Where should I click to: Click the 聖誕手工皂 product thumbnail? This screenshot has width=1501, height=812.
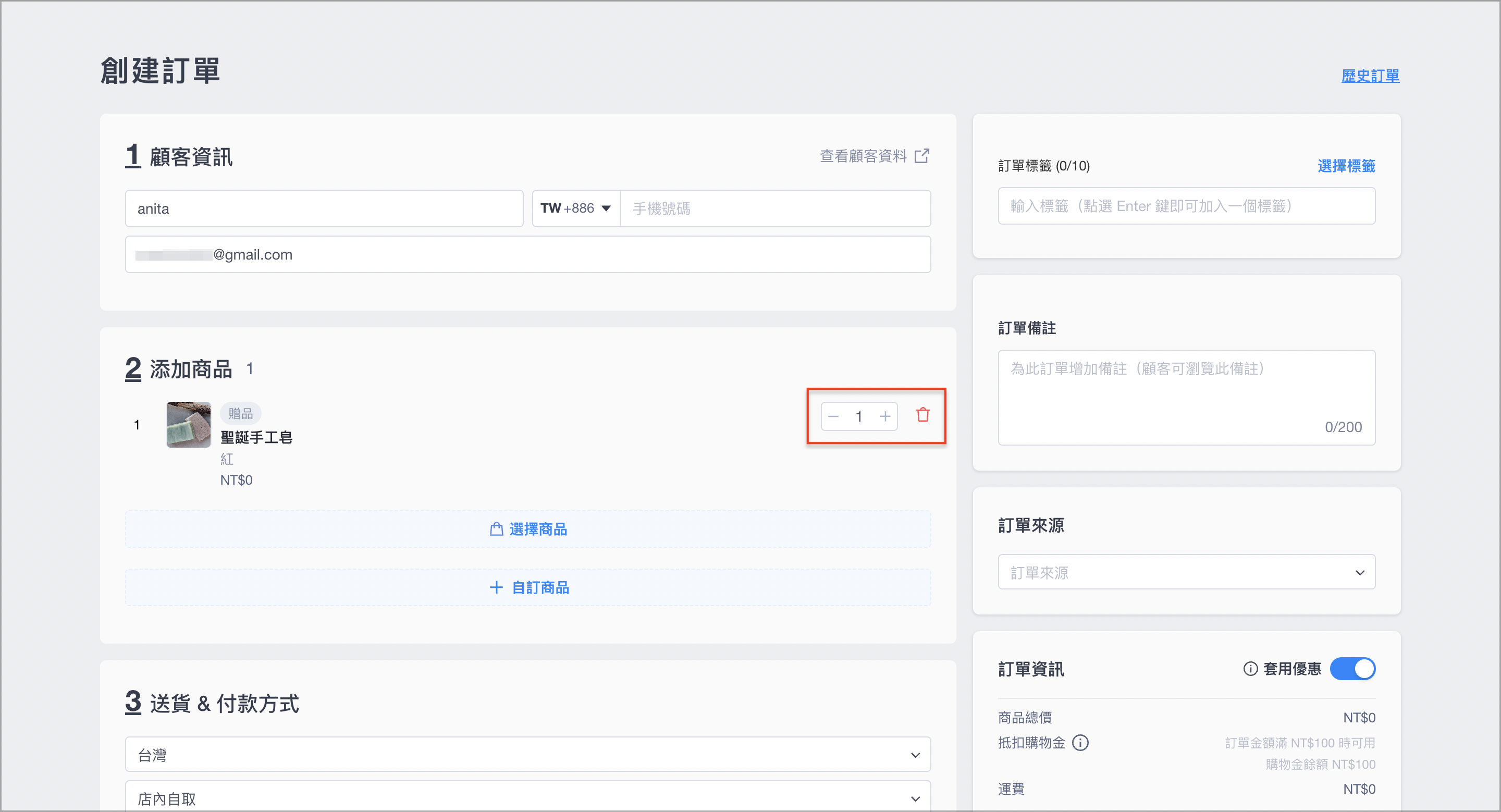[188, 425]
